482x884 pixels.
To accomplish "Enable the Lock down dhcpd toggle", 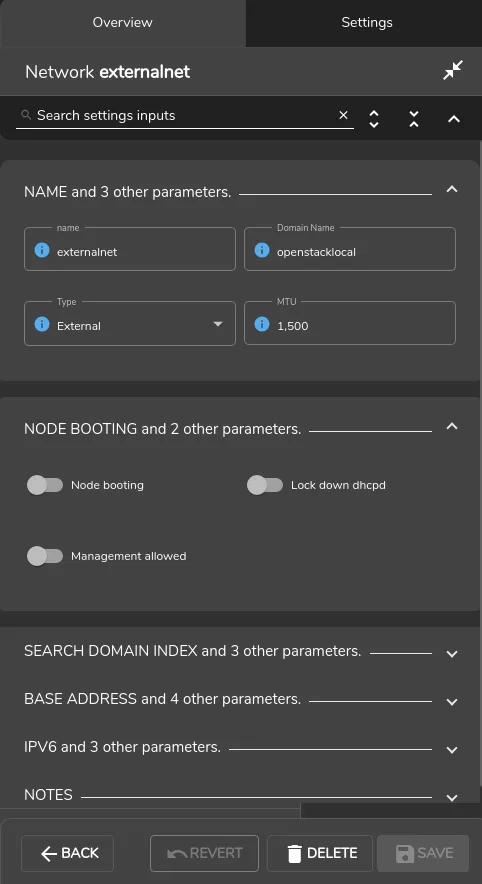I will click(264, 485).
